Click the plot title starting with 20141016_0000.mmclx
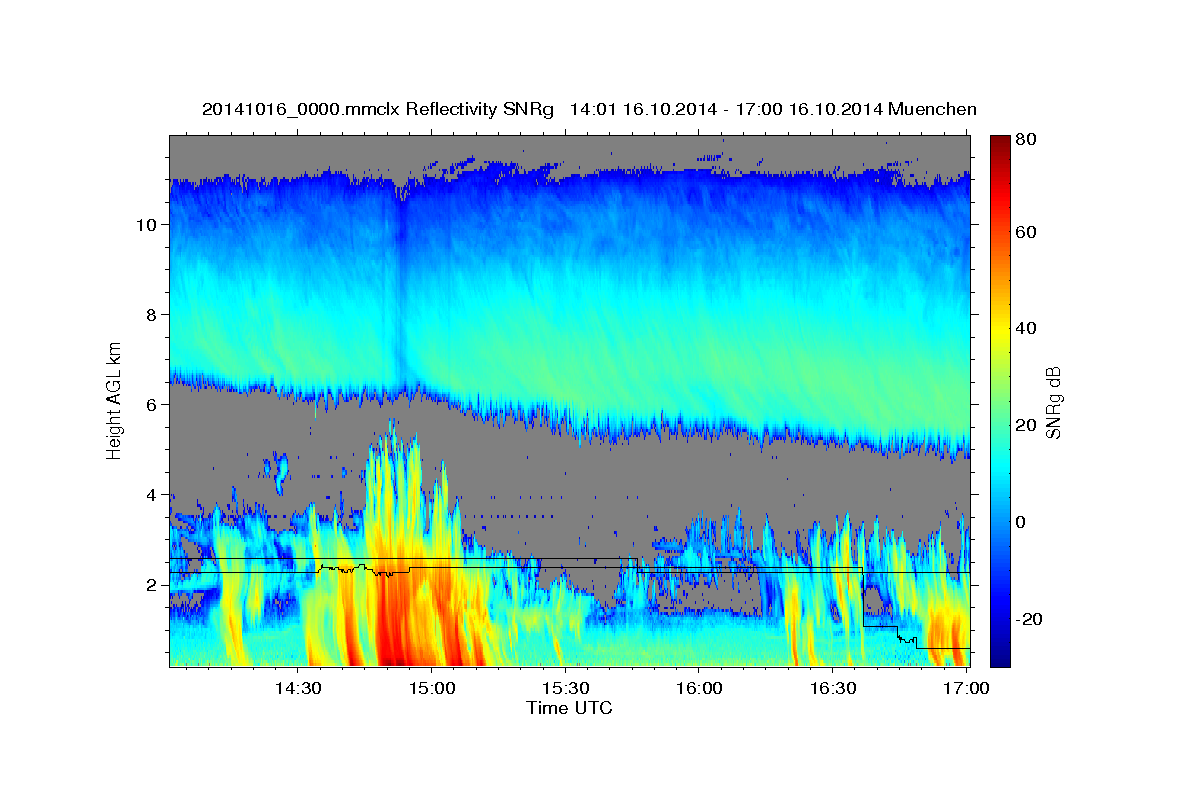Screen dimensions: 1200x800 [x=589, y=109]
